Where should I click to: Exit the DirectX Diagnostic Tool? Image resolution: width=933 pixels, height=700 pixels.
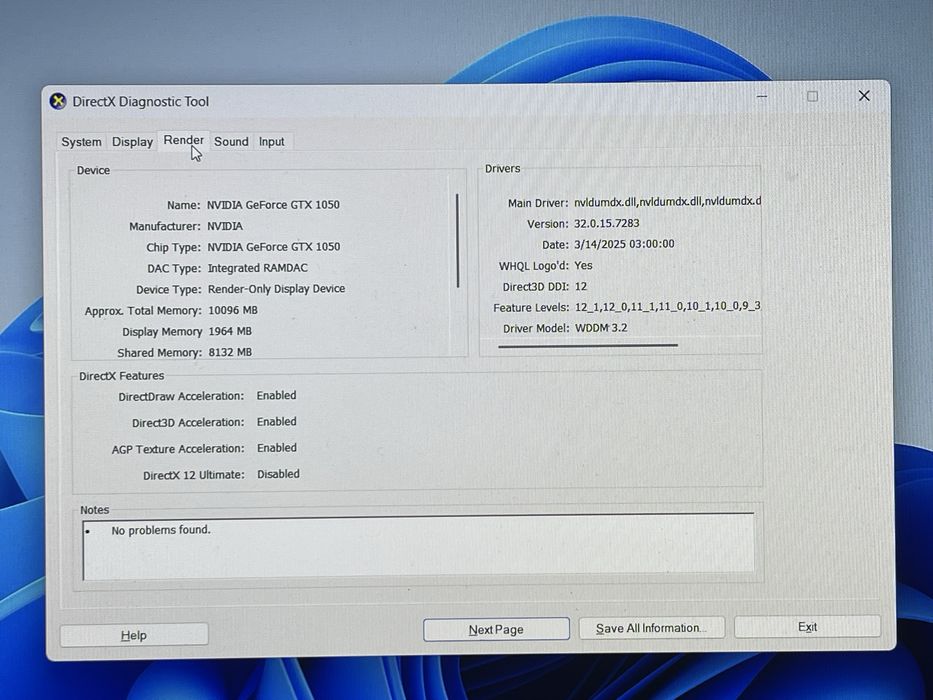click(807, 627)
